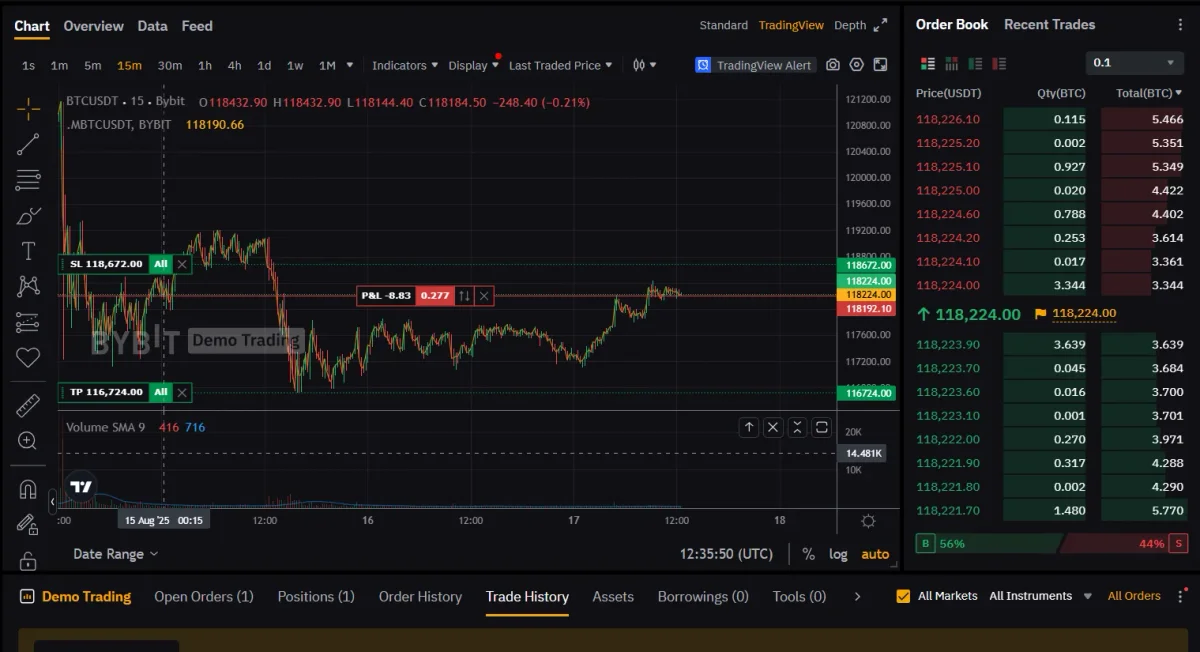Expand the Display dropdown

[x=474, y=65]
